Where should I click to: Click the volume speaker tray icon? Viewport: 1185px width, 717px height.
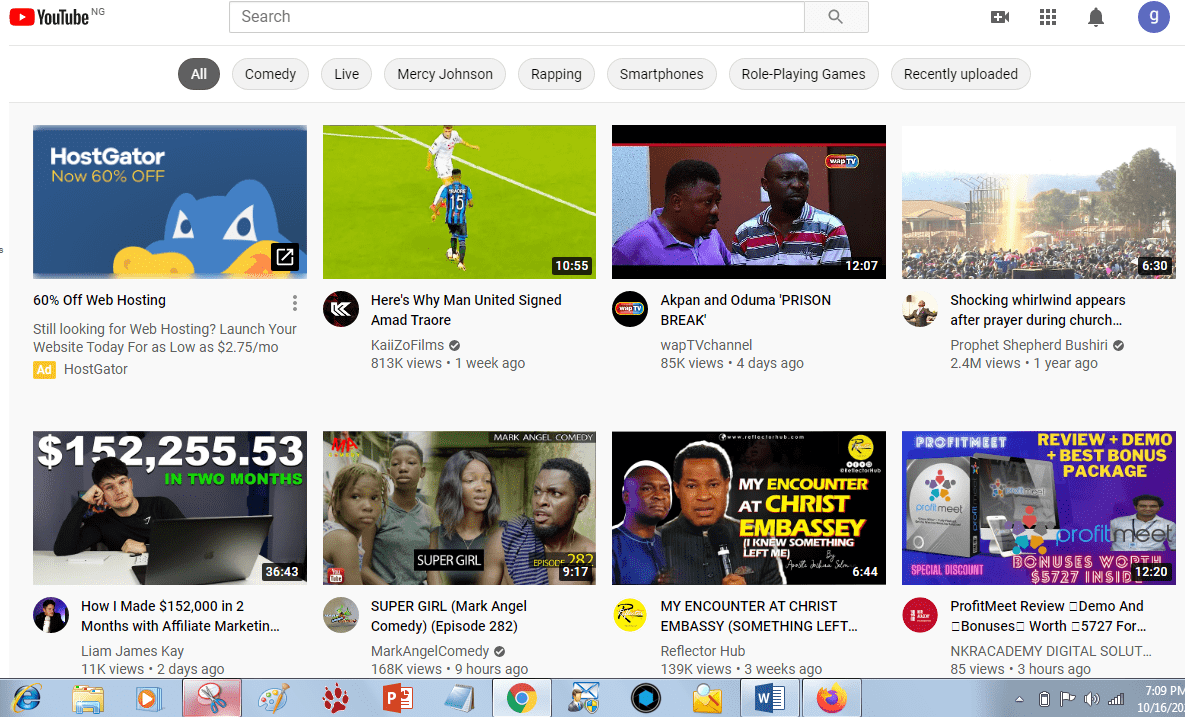[x=1091, y=699]
